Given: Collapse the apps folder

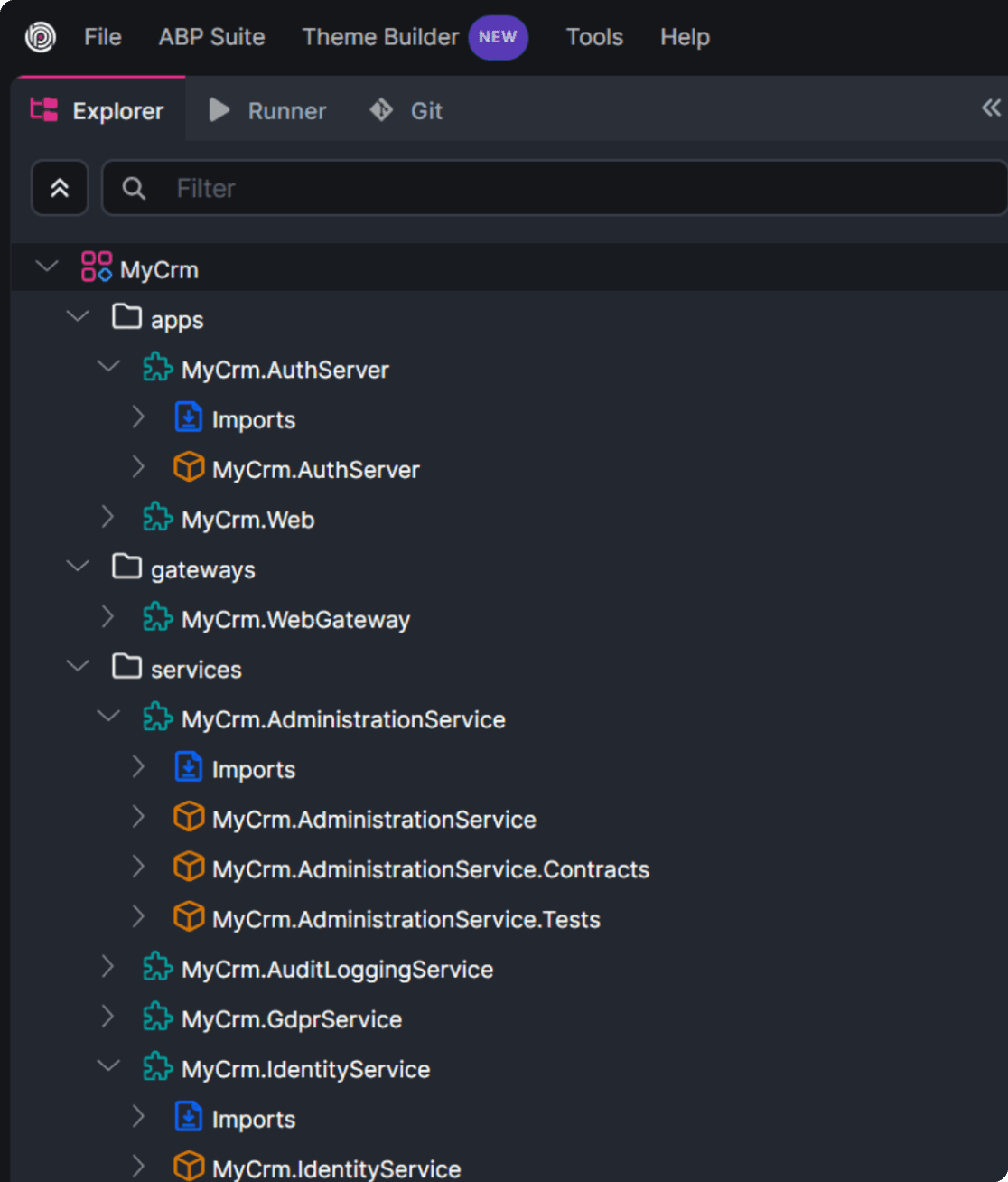Looking at the screenshot, I should [78, 316].
